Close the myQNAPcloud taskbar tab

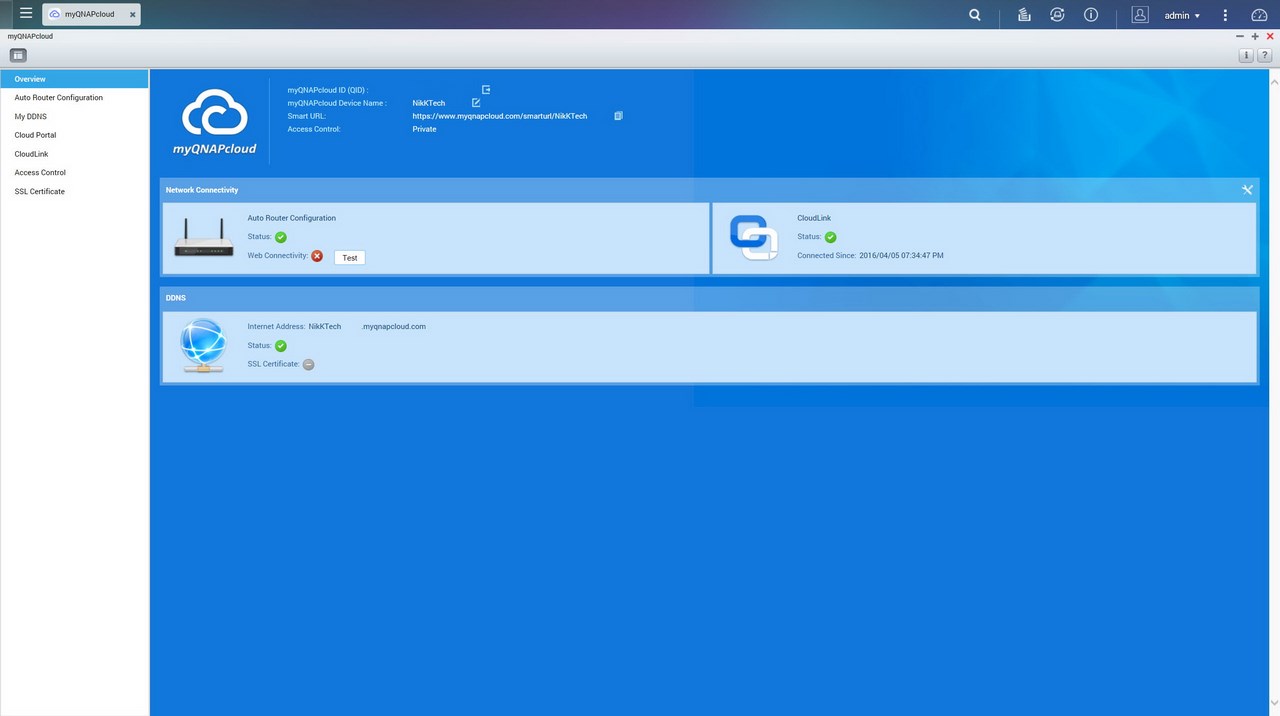132,15
